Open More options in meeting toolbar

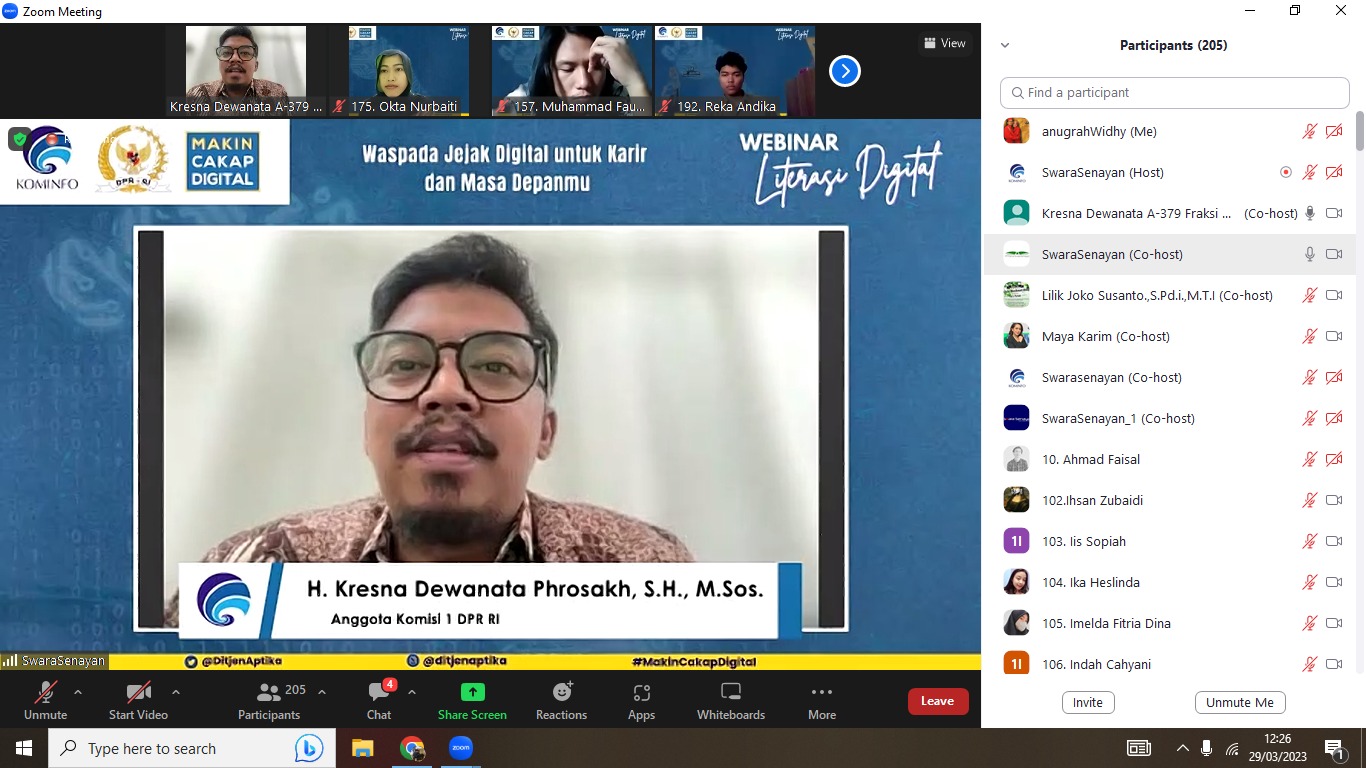point(821,692)
